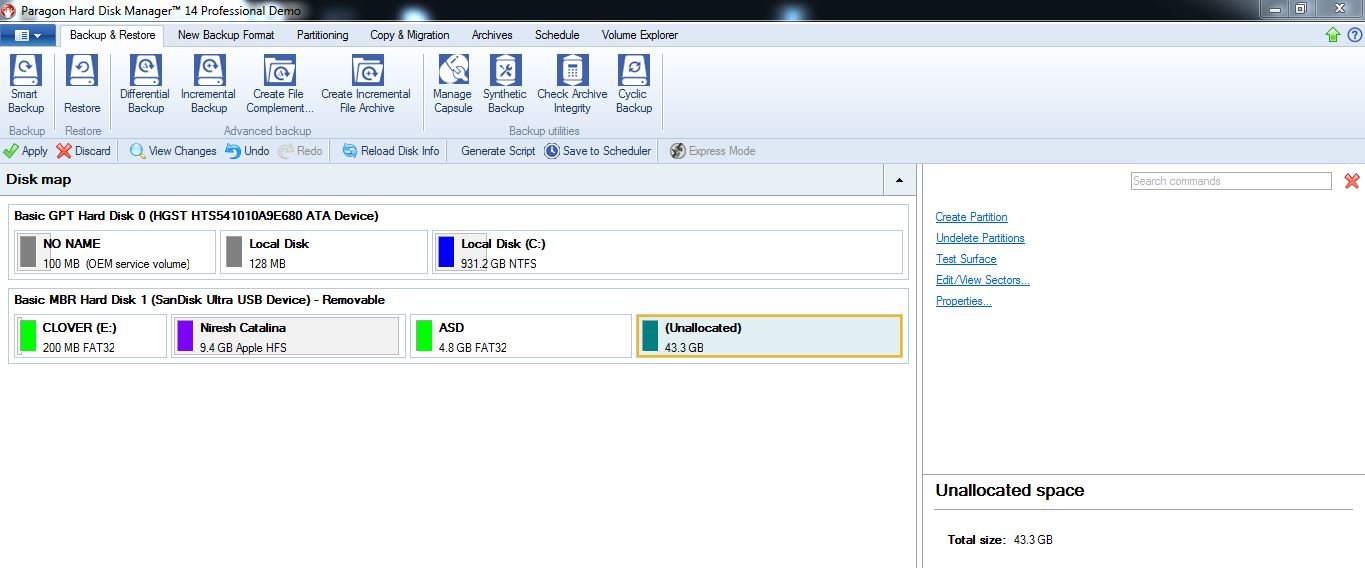Viewport: 1365px width, 568px height.
Task: Open the Test Surface link
Action: point(966,259)
